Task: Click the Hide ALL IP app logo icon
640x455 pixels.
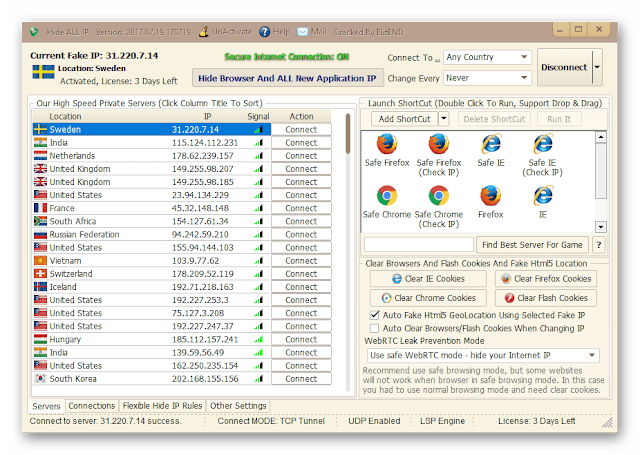Action: point(34,32)
